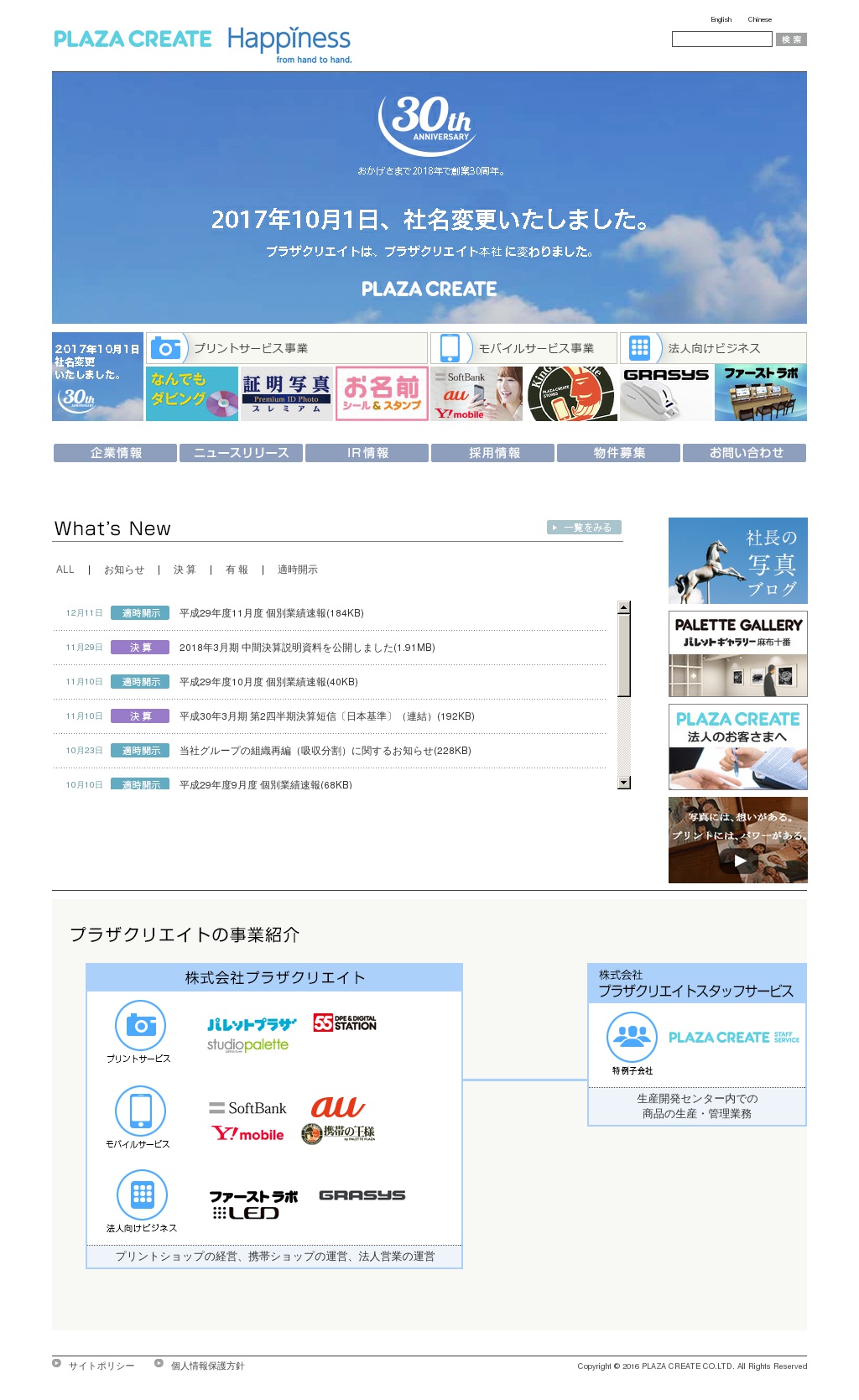Image resolution: width=859 pixels, height=1400 pixels.
Task: Open the お名前シール&スタンプ banner
Action: [x=382, y=393]
